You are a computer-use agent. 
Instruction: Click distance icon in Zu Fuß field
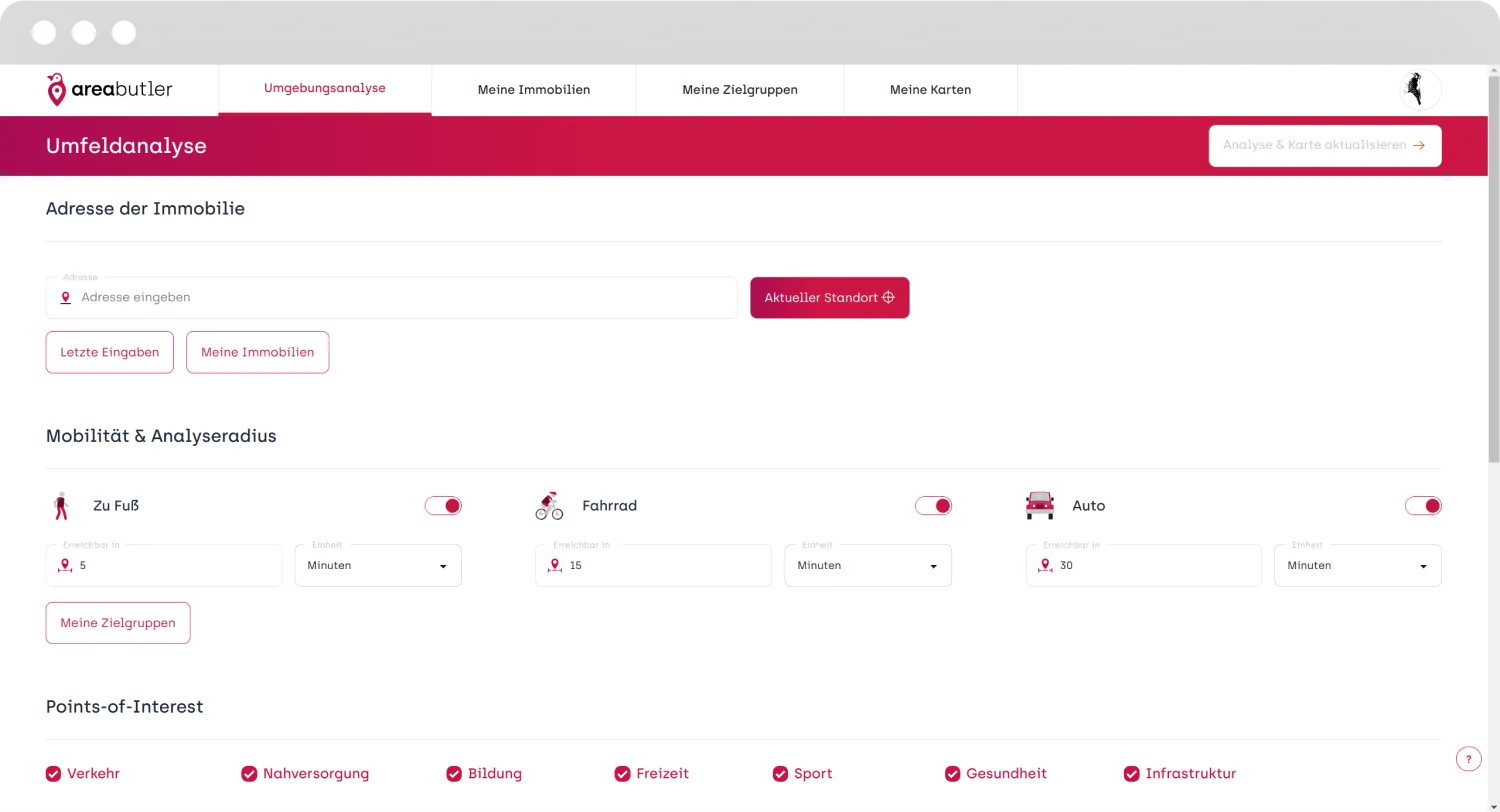pyautogui.click(x=66, y=566)
